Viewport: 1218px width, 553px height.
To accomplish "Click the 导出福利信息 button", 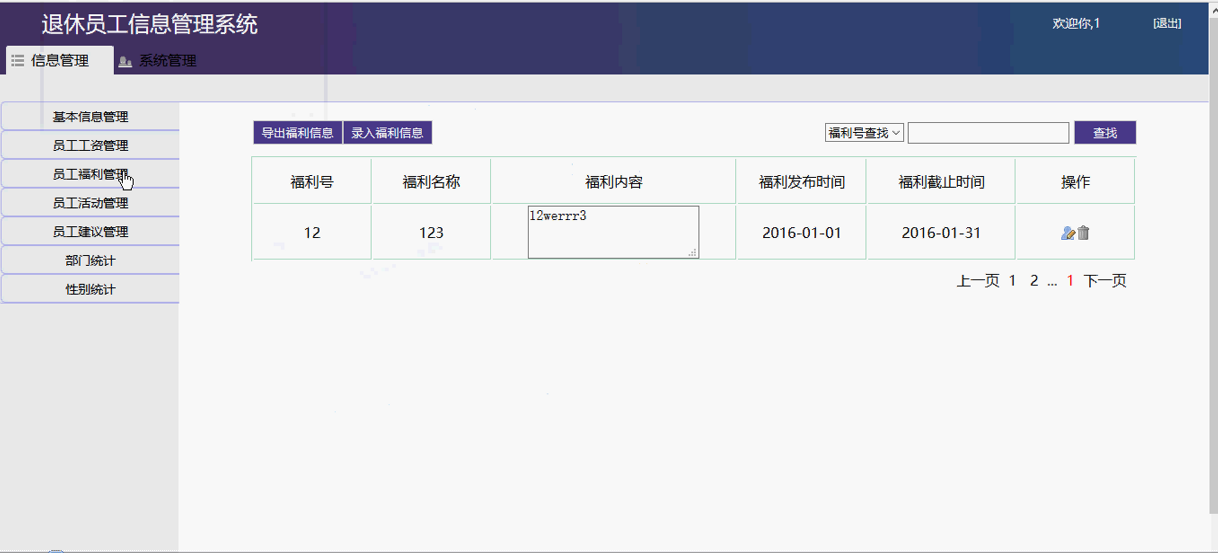I will click(298, 133).
